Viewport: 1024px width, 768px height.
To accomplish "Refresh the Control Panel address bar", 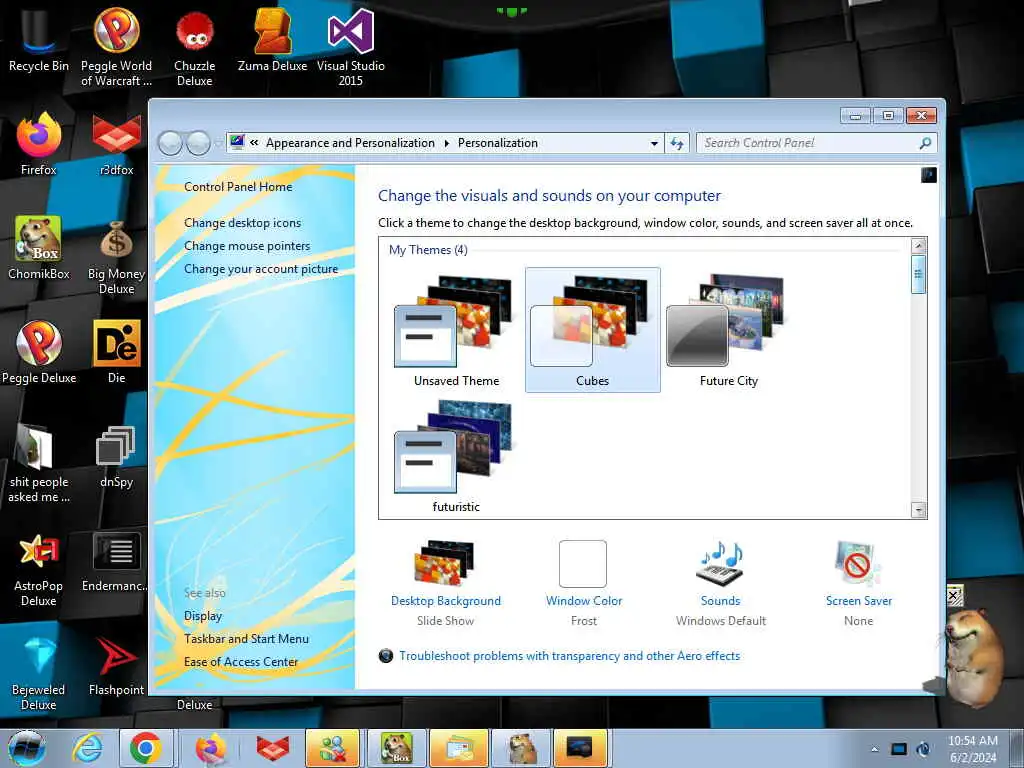I will coord(677,143).
